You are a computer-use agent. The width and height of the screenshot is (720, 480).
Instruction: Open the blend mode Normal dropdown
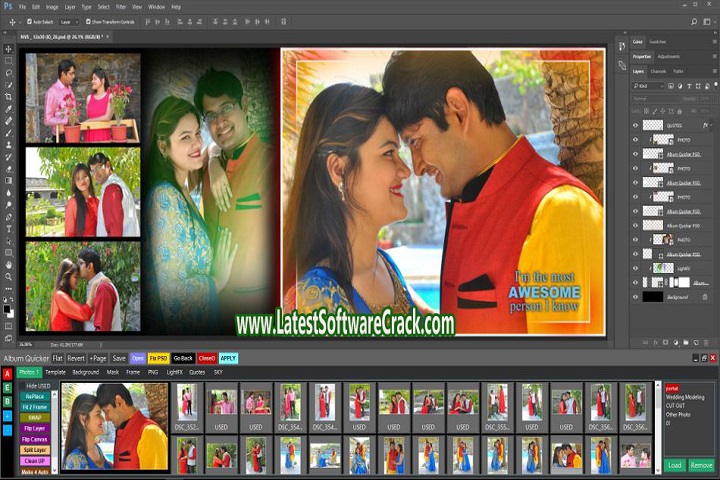655,99
